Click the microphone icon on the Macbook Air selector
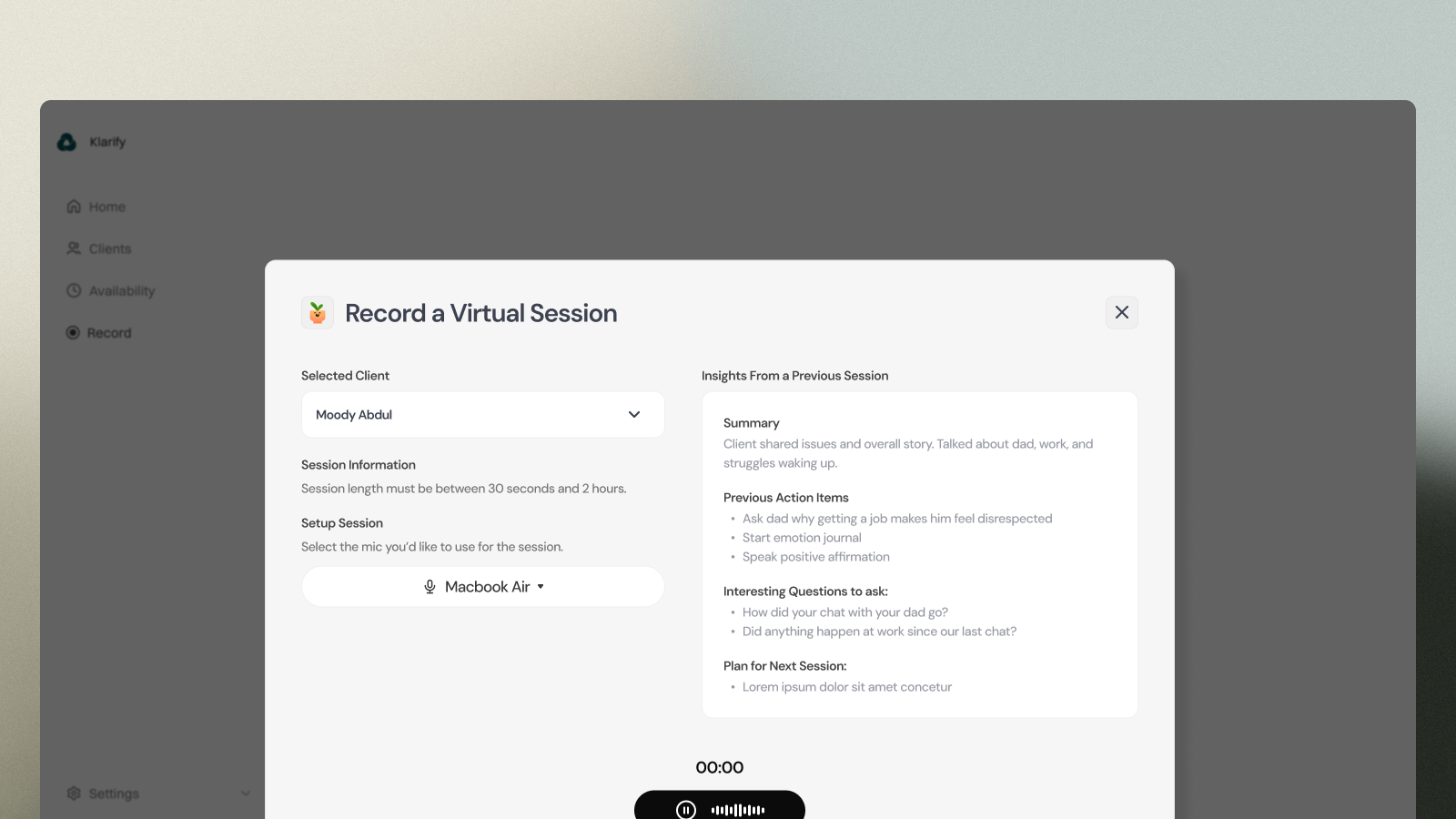 (x=429, y=586)
